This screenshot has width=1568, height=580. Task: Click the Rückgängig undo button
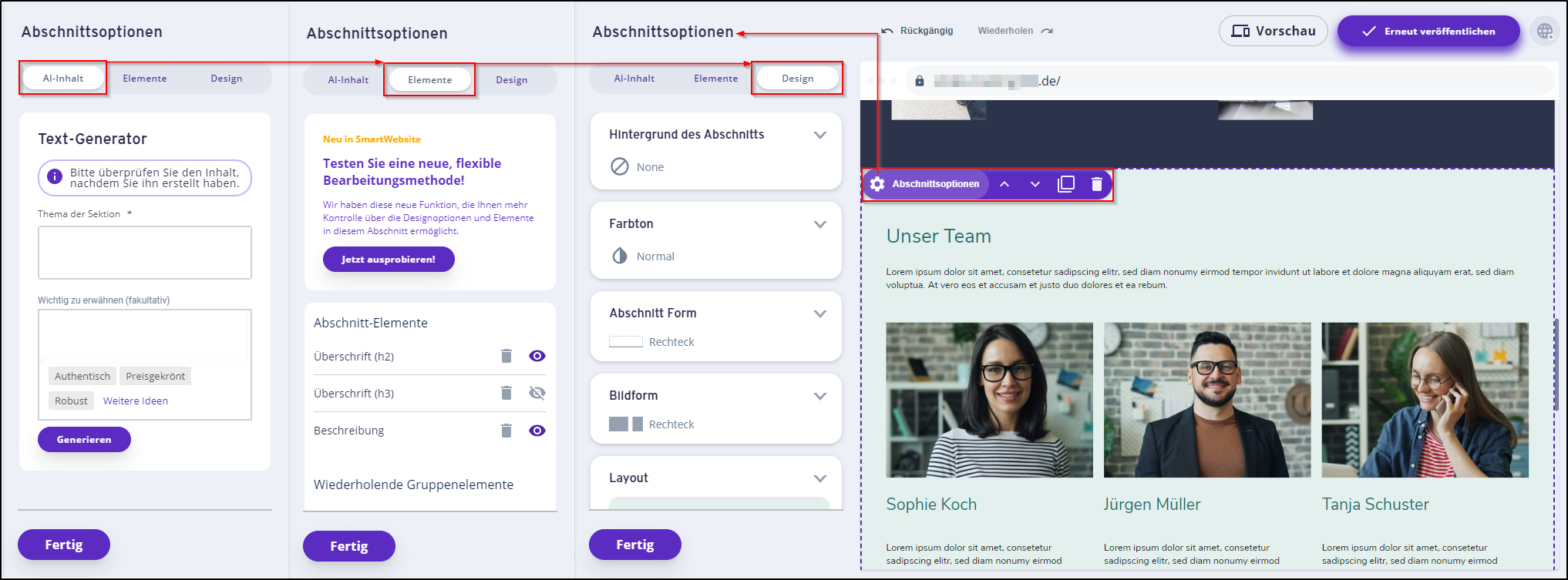click(917, 31)
